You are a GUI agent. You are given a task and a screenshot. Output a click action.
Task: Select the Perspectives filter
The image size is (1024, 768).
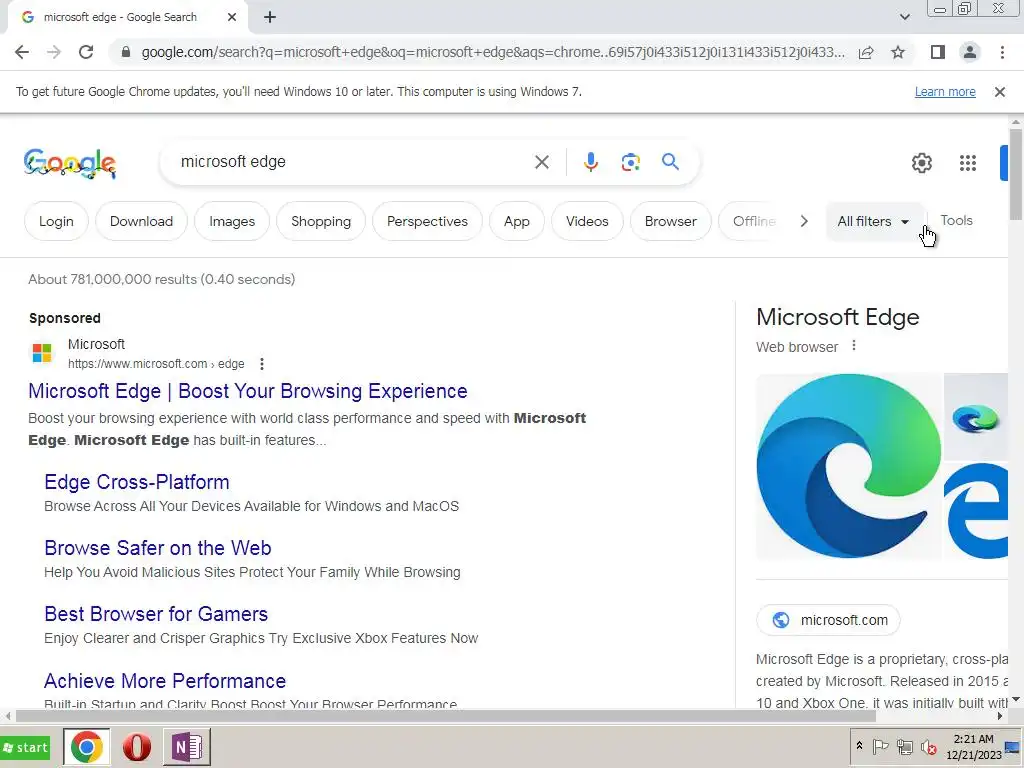click(427, 221)
